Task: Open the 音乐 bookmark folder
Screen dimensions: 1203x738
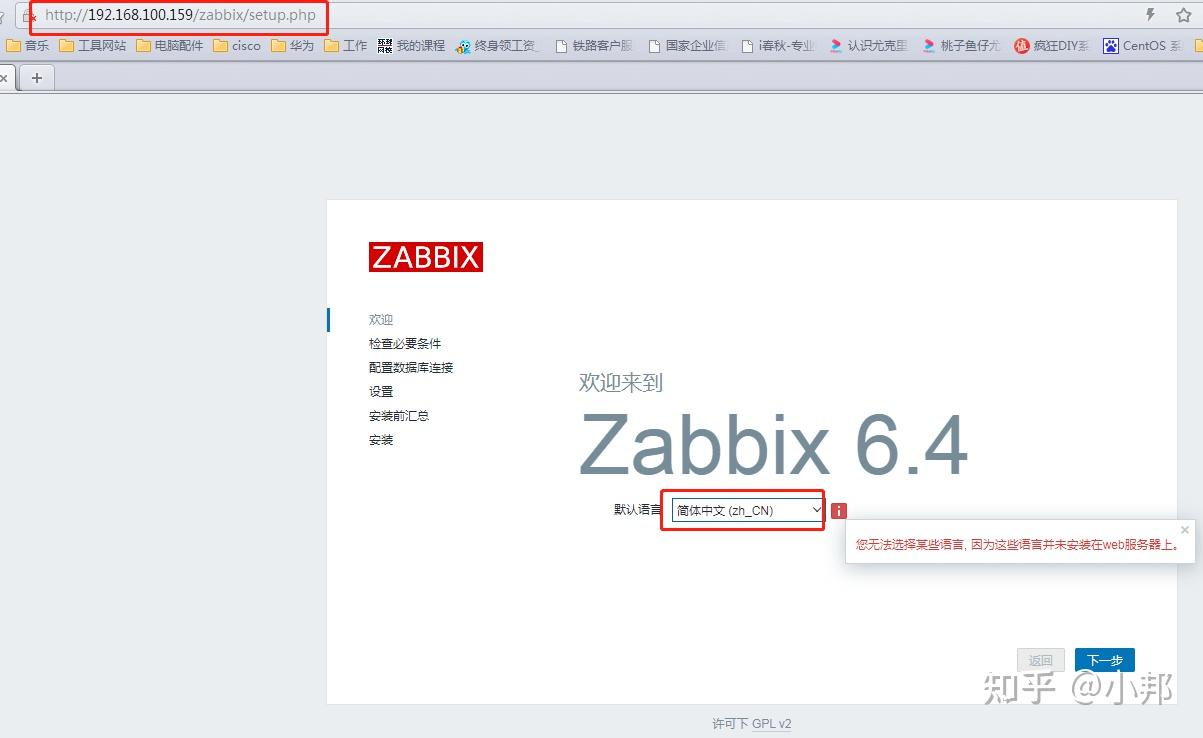Action: pyautogui.click(x=28, y=45)
